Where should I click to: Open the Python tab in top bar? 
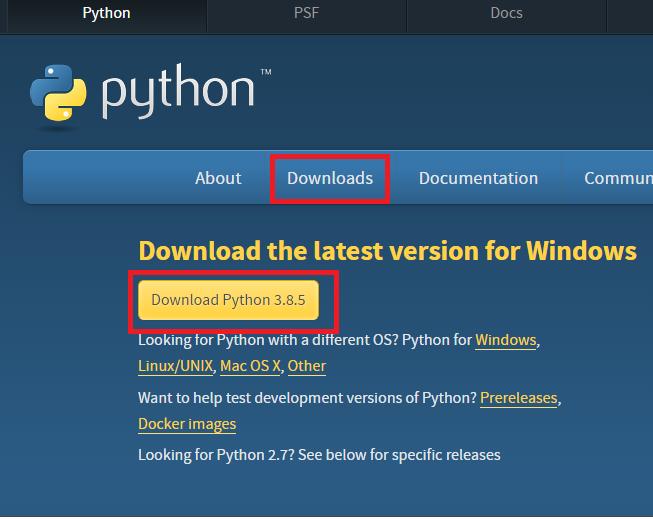click(x=107, y=13)
